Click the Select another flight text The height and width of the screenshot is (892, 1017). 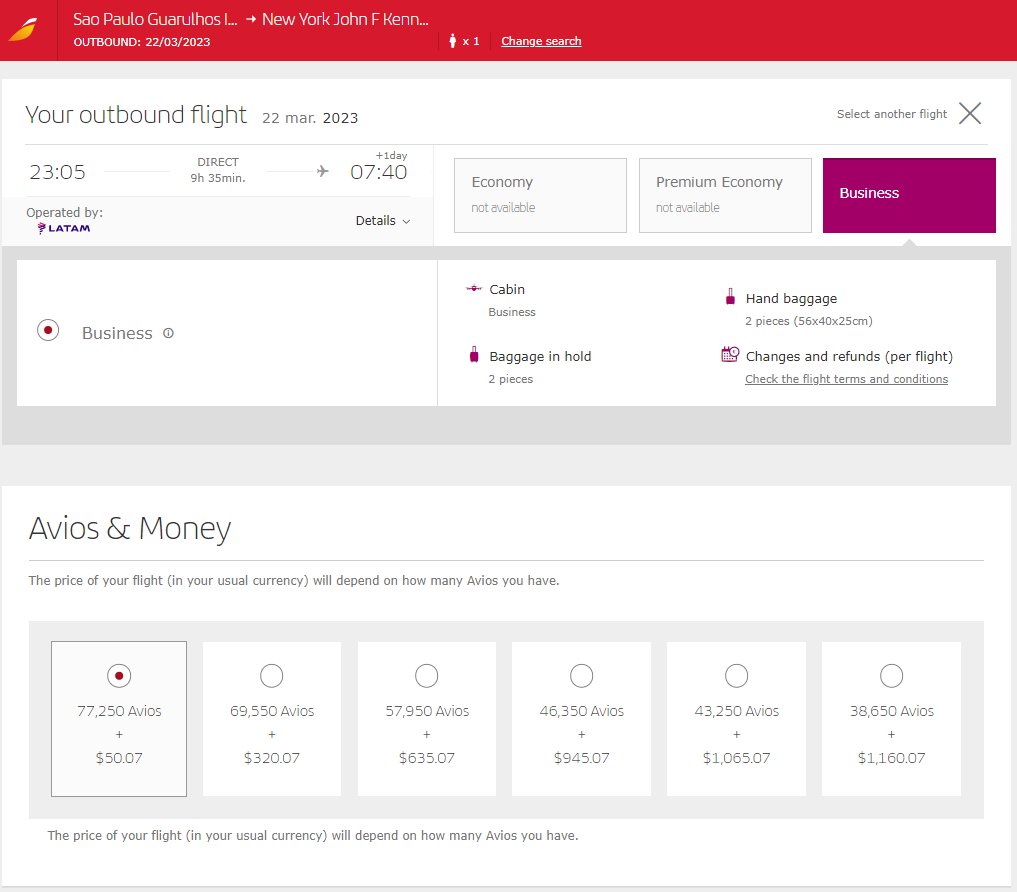891,114
